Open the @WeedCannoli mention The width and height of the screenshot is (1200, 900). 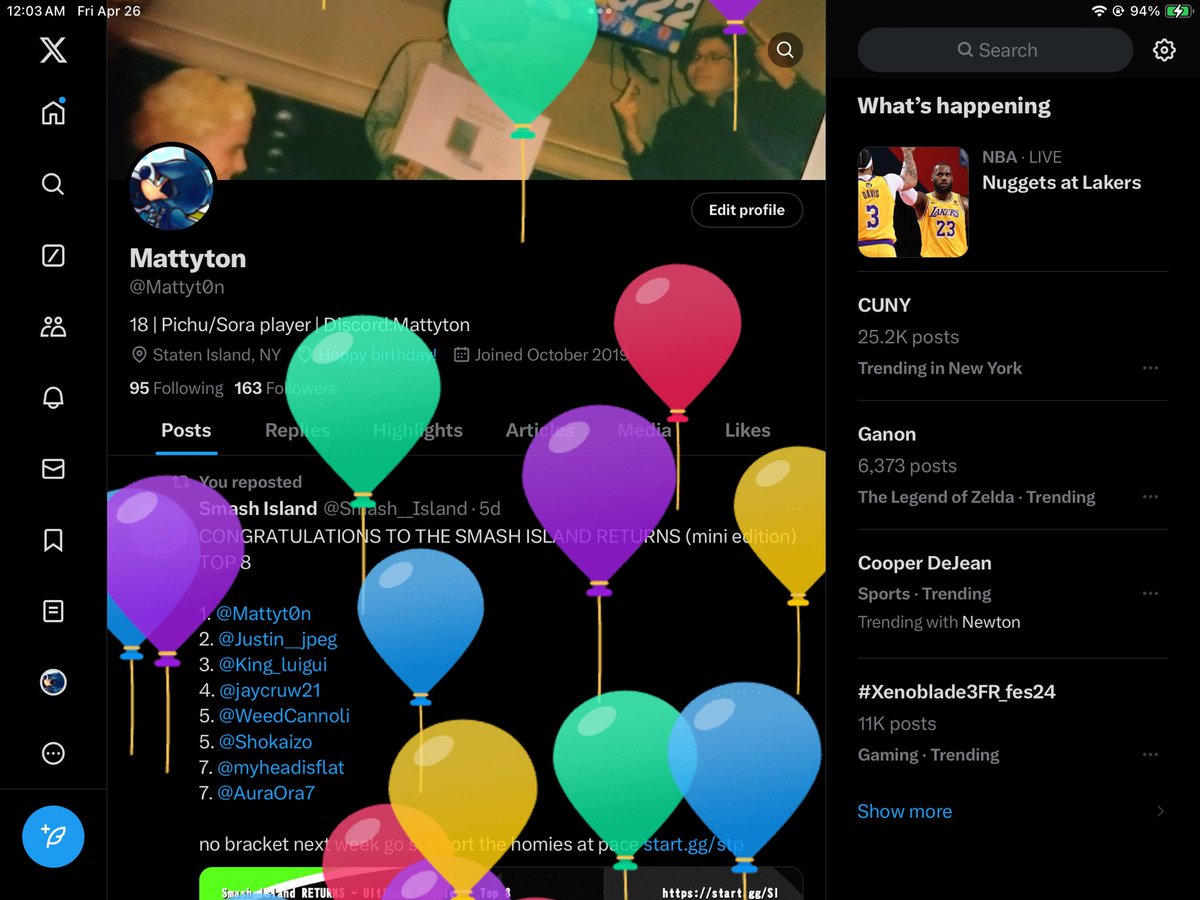pyautogui.click(x=284, y=716)
